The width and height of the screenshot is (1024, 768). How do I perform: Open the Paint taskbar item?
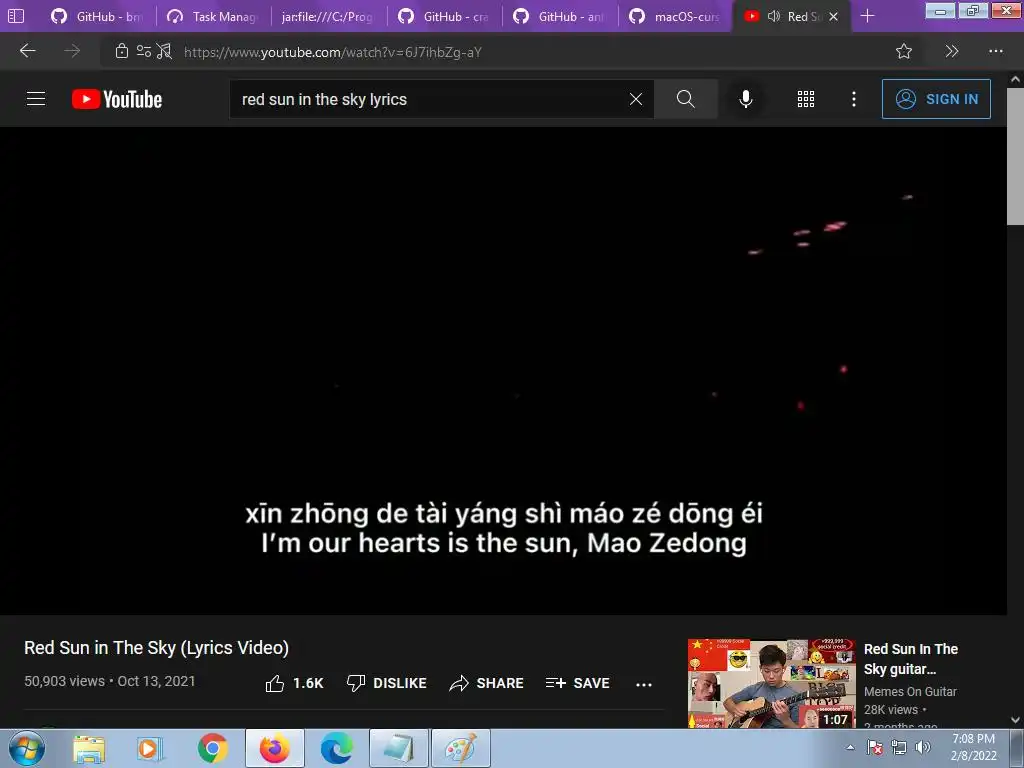(460, 749)
